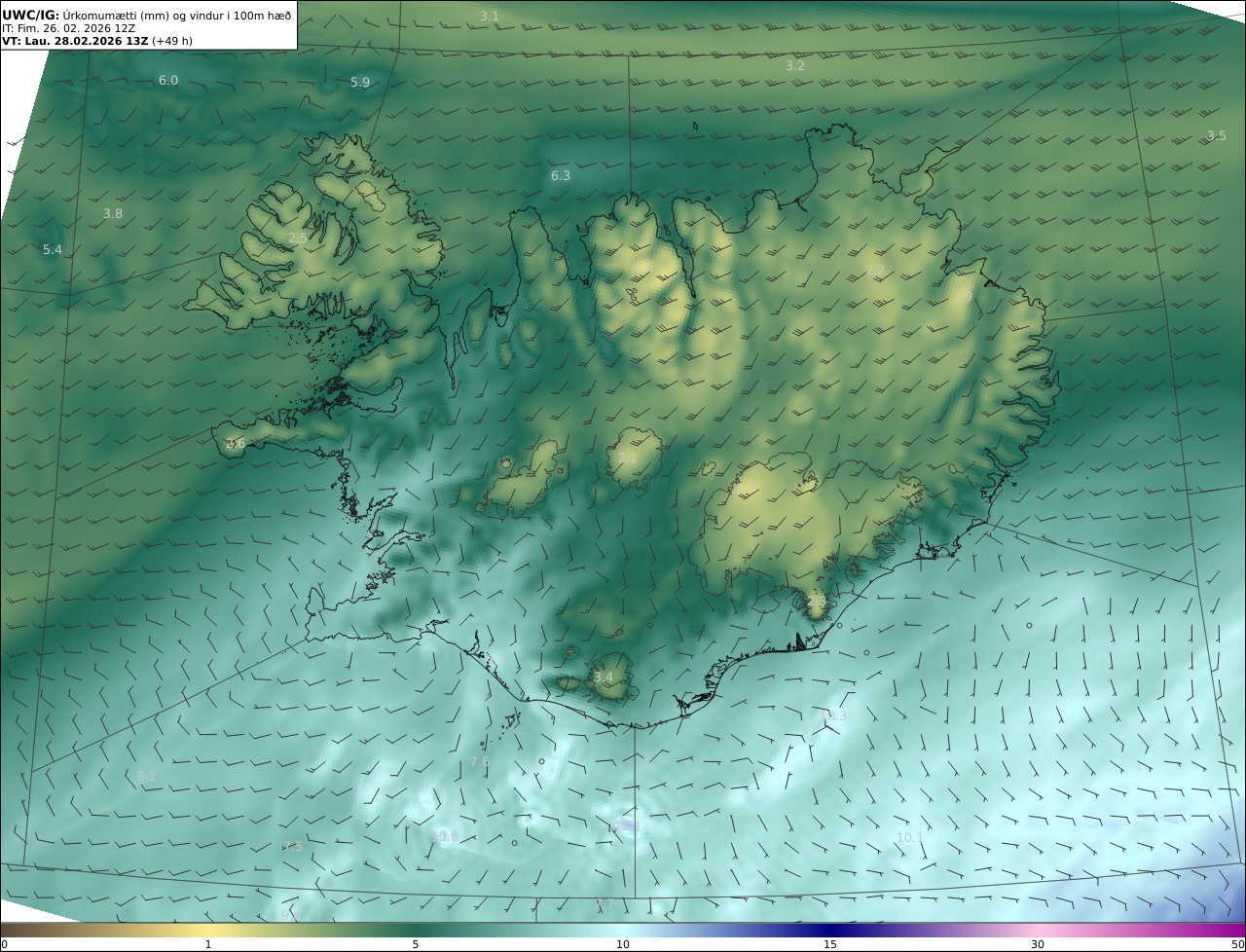Click the 3.1 value on the map
This screenshot has height=952, width=1246.
[x=490, y=16]
